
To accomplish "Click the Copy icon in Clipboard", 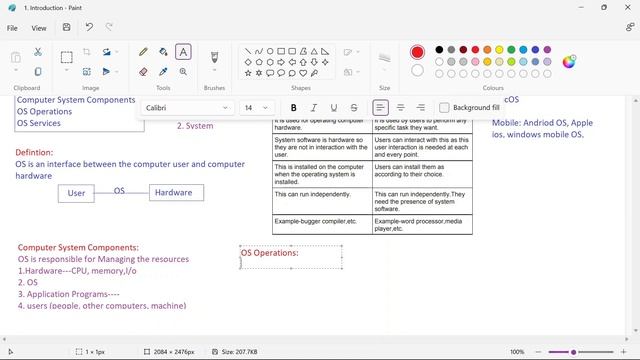I will coord(38,72).
